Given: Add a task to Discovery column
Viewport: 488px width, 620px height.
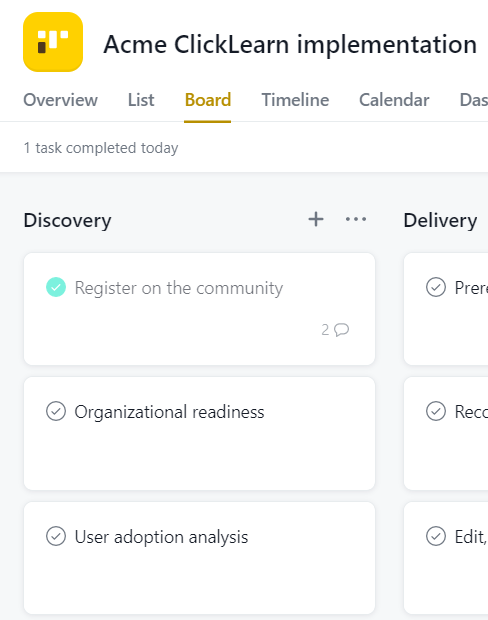Looking at the screenshot, I should click(x=316, y=219).
